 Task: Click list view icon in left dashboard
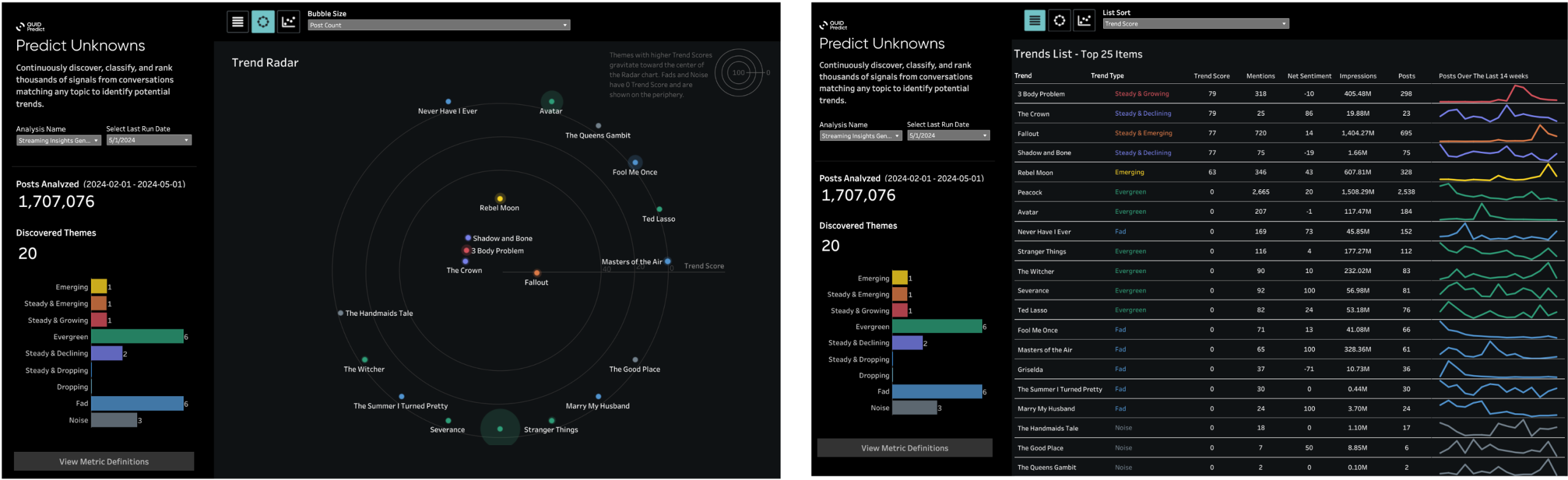pyautogui.click(x=238, y=22)
